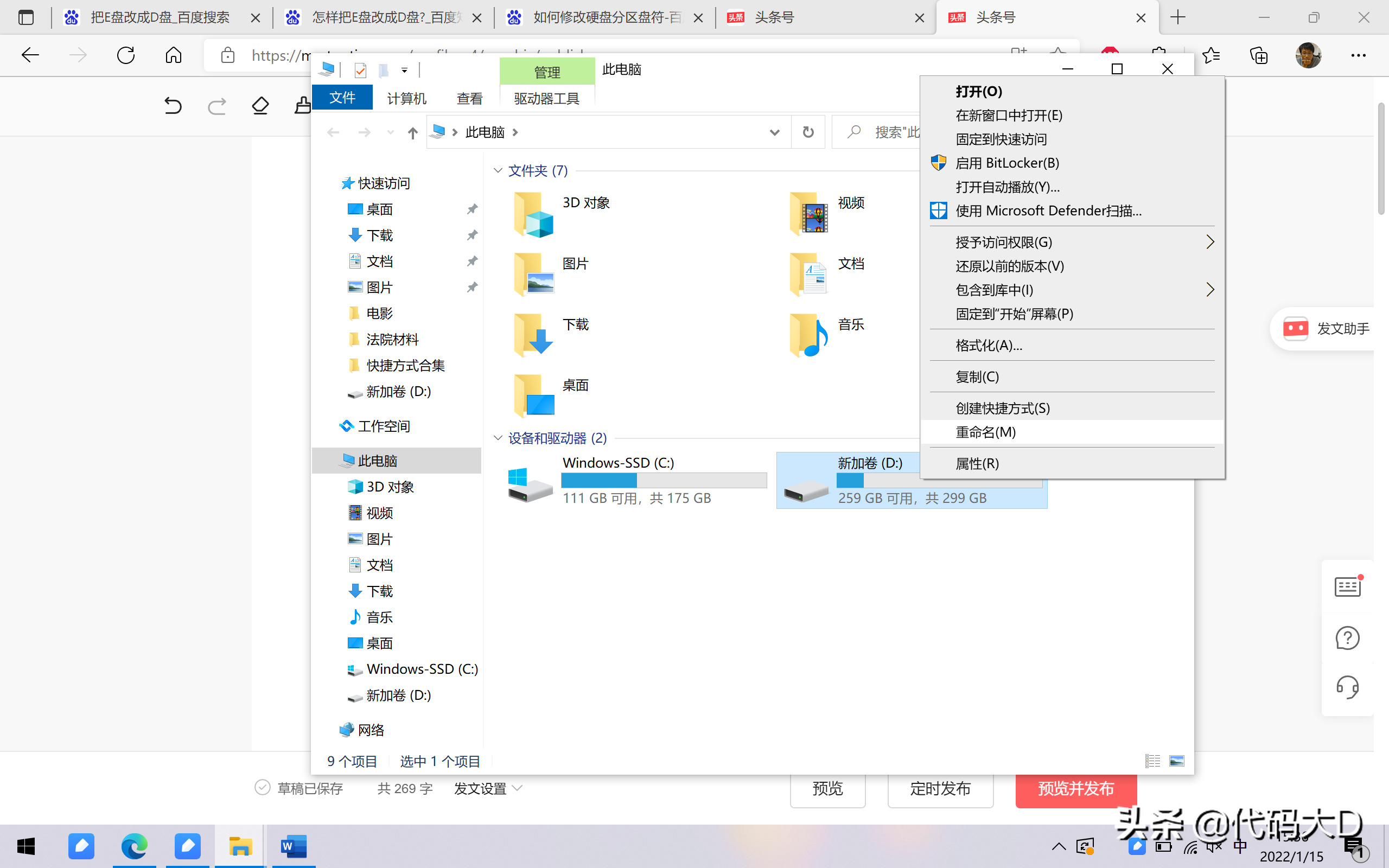Click the Explorer up-directory arrow

point(413,132)
